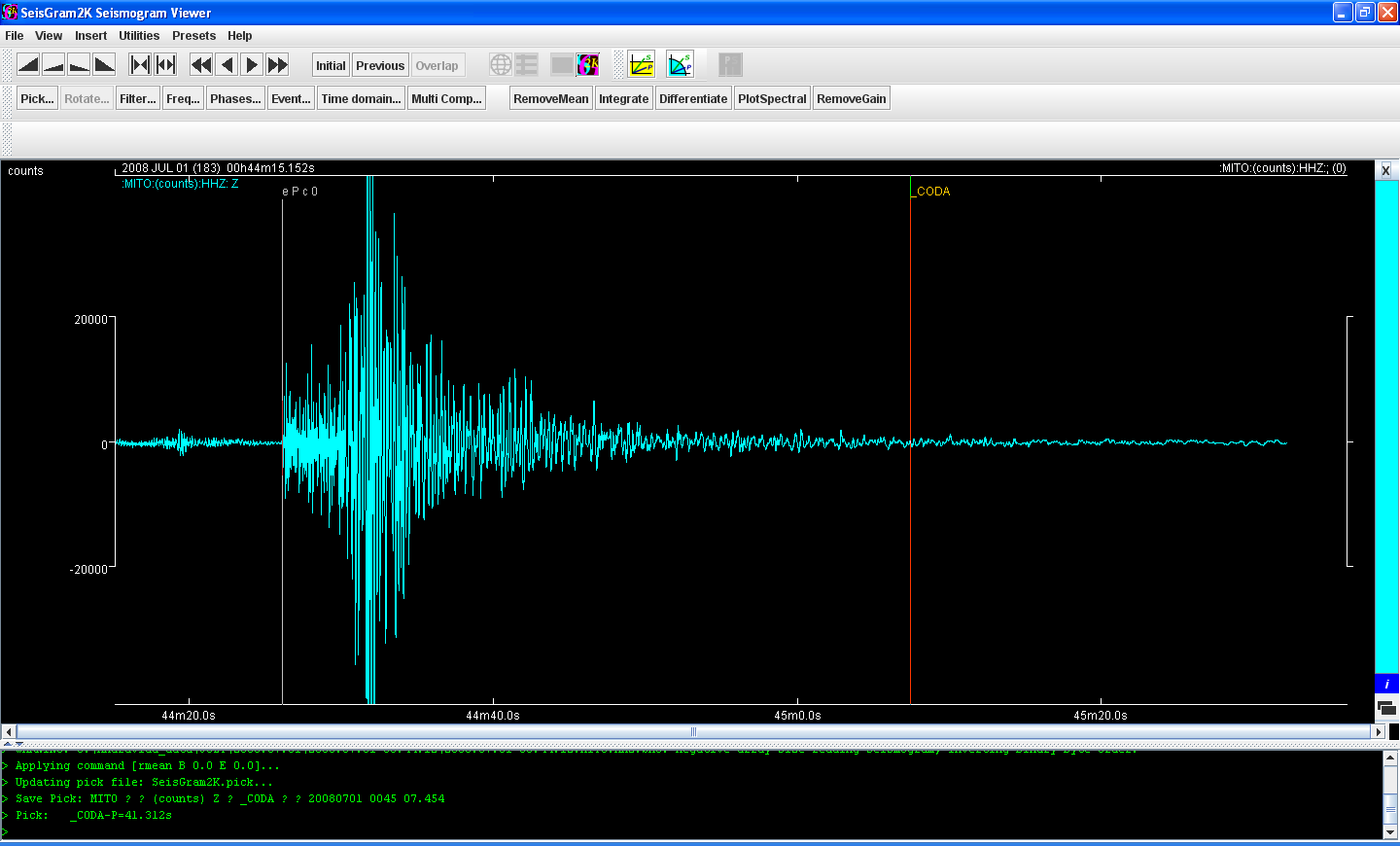Click the compress time axis icon
Screen dimensions: 1400x846
coord(140,65)
